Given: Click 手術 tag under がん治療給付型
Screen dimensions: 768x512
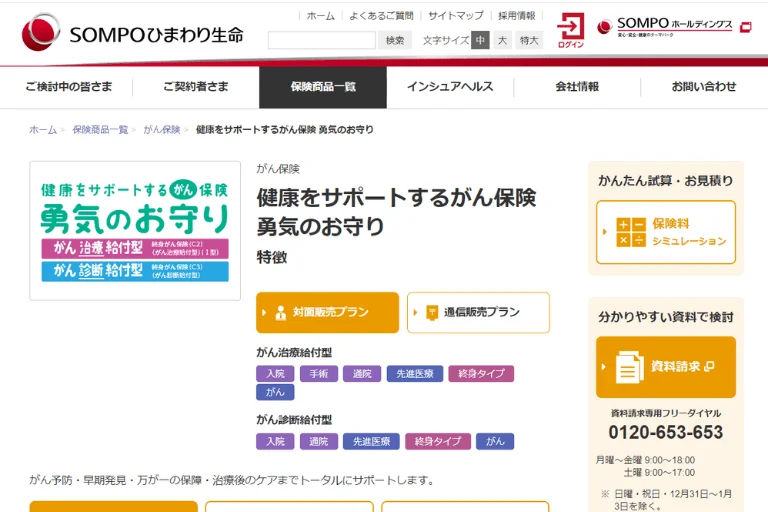Looking at the screenshot, I should [318, 374].
